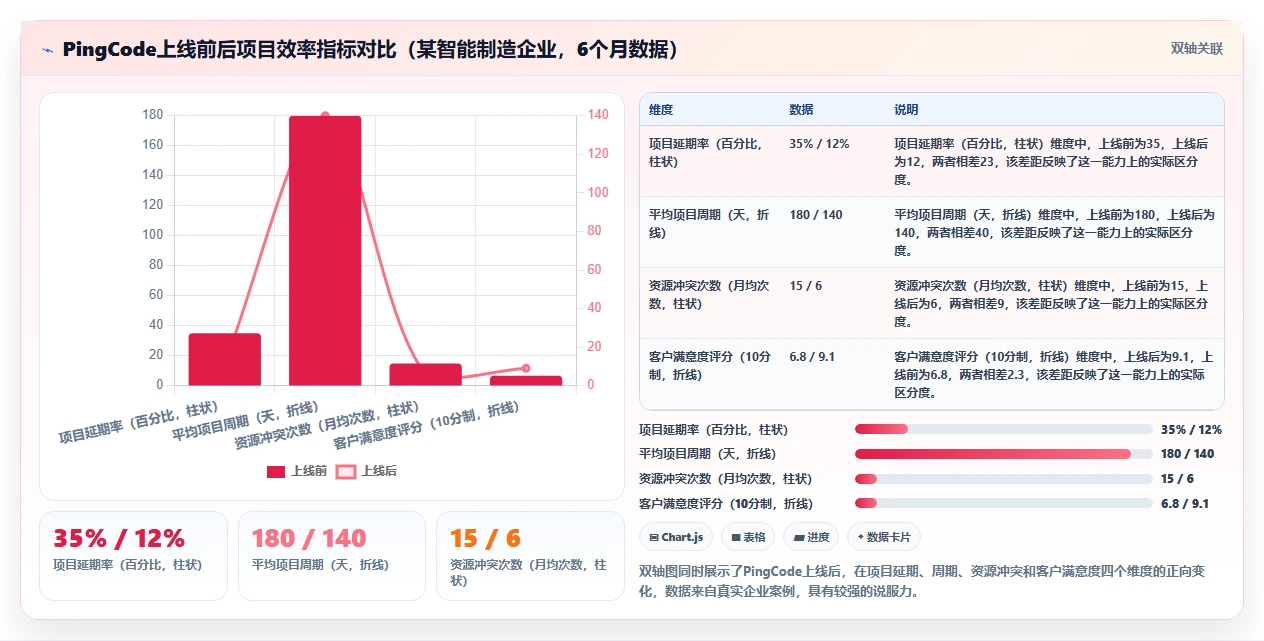Click the 项目延期率 bar in chart

pyautogui.click(x=225, y=359)
